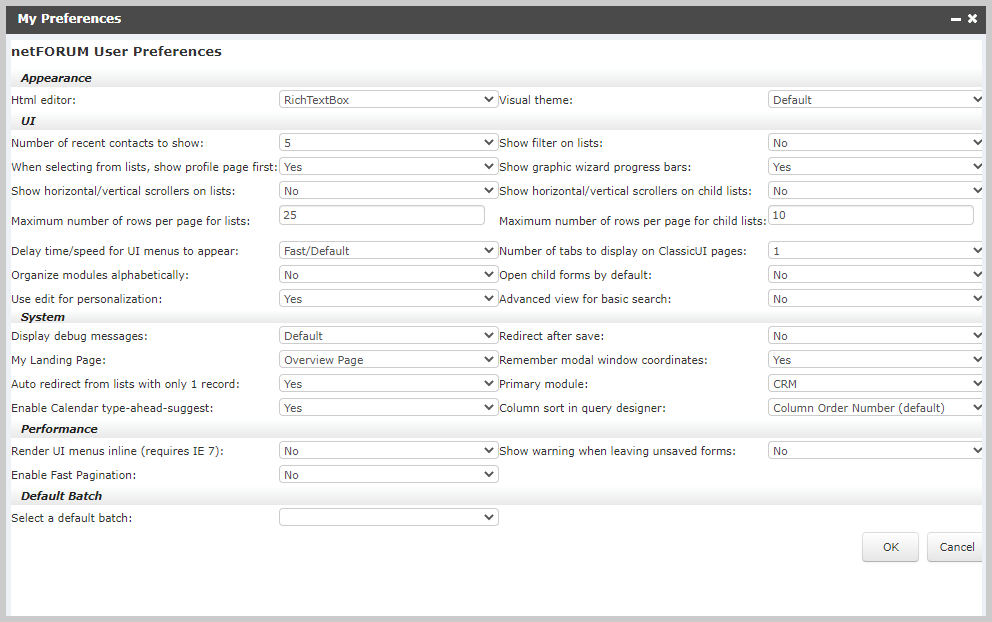992x622 pixels.
Task: Open the delay time for UI menus dropdown
Action: pos(388,250)
